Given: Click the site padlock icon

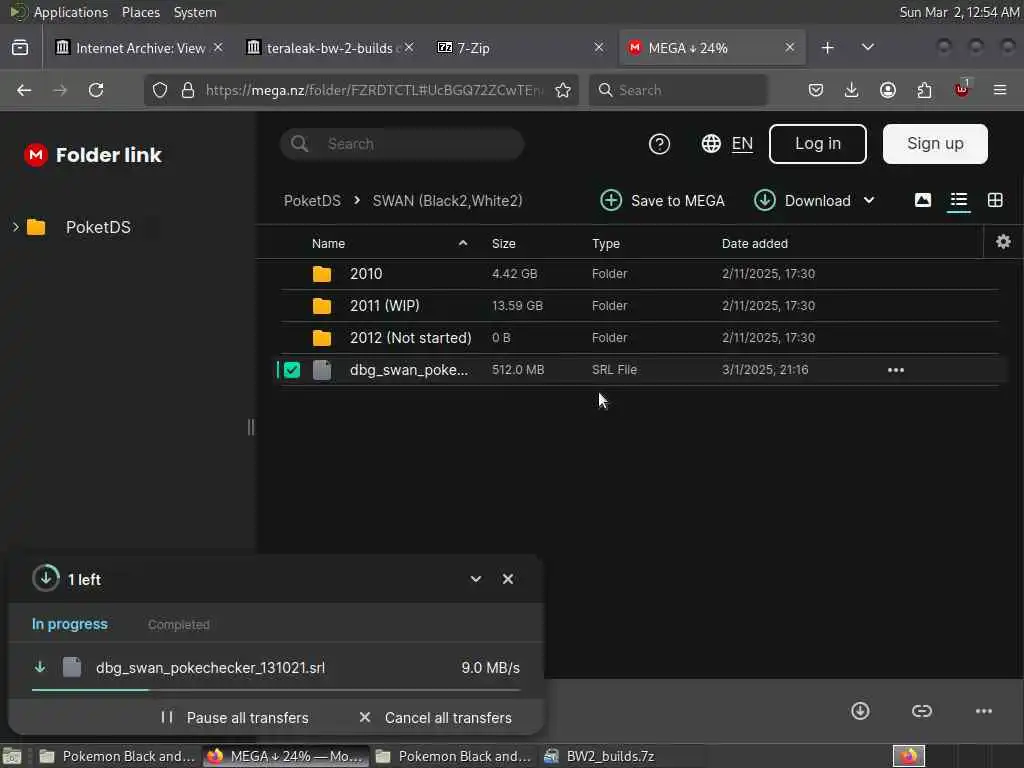Looking at the screenshot, I should click(188, 90).
